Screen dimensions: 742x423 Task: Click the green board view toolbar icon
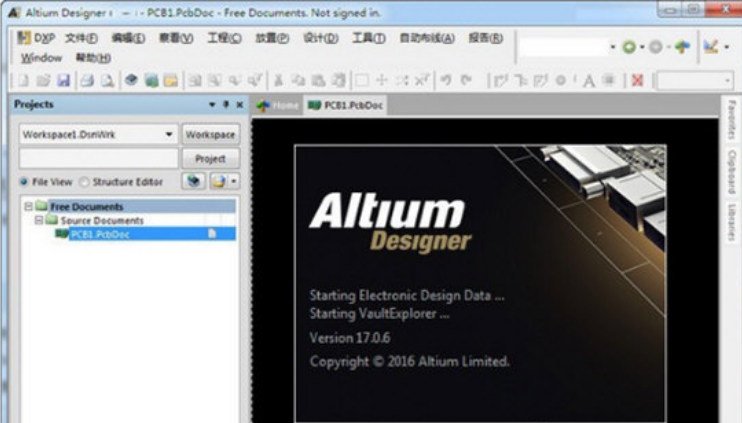click(151, 80)
